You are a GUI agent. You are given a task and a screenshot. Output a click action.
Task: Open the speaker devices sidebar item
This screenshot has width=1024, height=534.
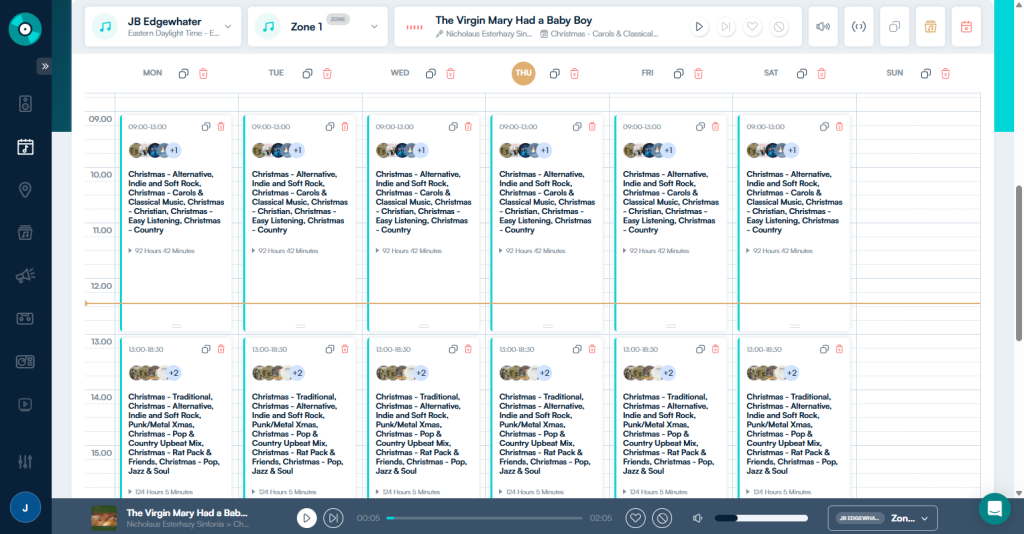[25, 104]
